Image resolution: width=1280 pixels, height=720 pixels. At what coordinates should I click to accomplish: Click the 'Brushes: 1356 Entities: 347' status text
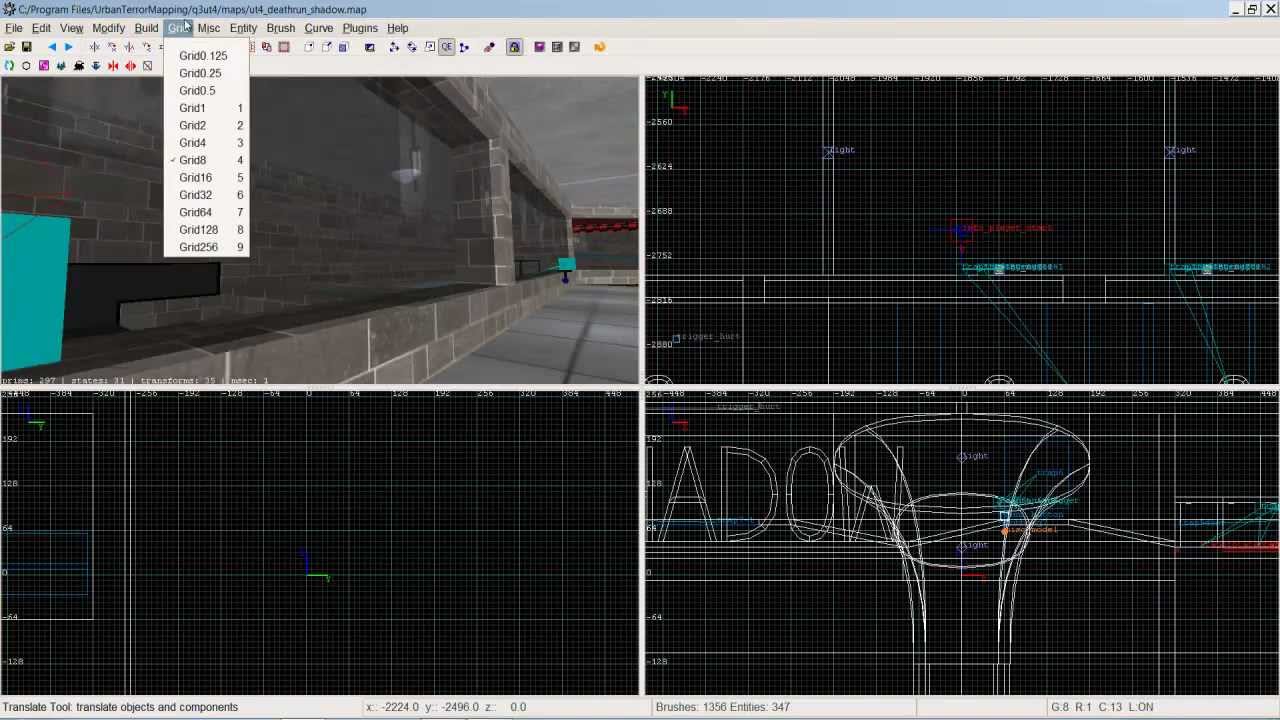[723, 707]
